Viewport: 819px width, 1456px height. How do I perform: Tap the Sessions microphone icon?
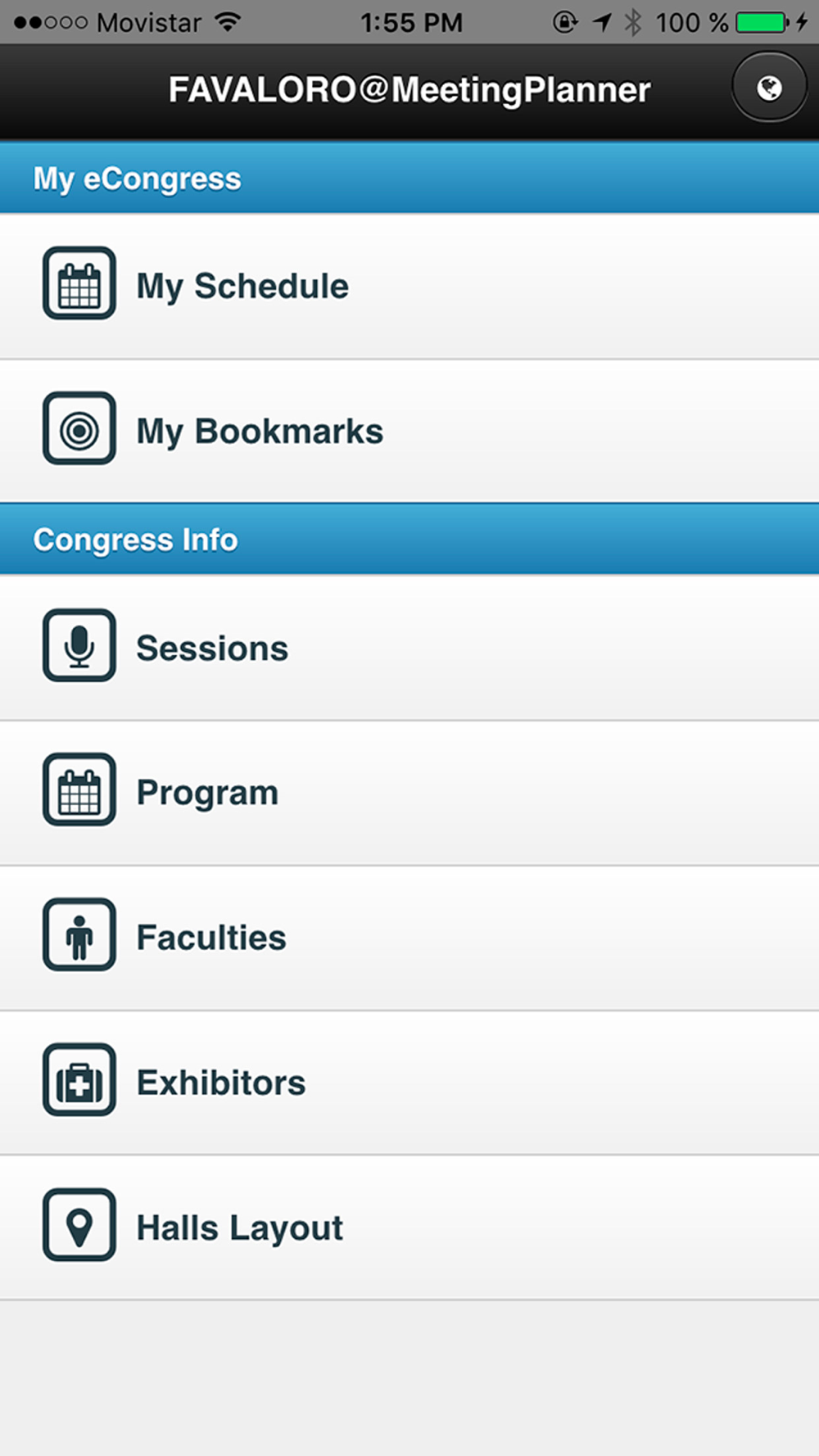click(x=79, y=645)
